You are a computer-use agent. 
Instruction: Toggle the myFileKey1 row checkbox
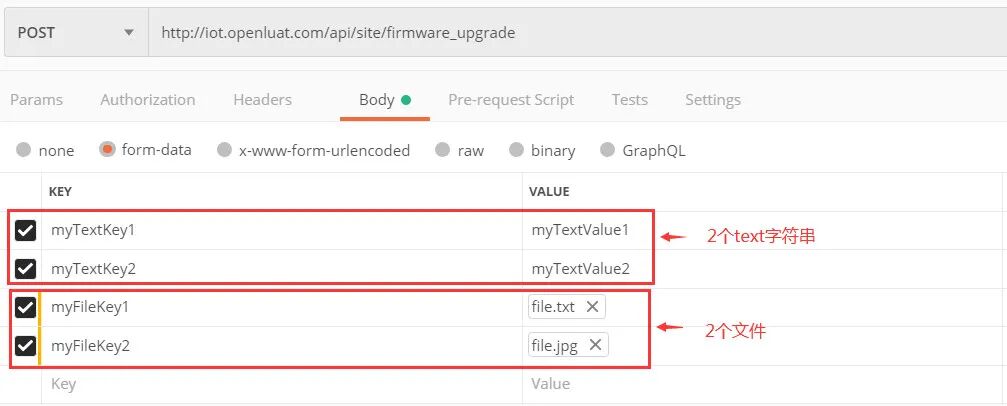[26, 307]
